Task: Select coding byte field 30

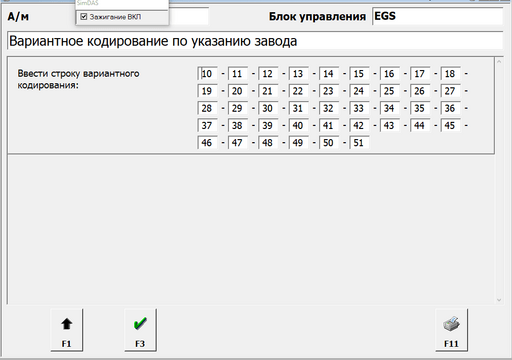Action: click(268, 108)
